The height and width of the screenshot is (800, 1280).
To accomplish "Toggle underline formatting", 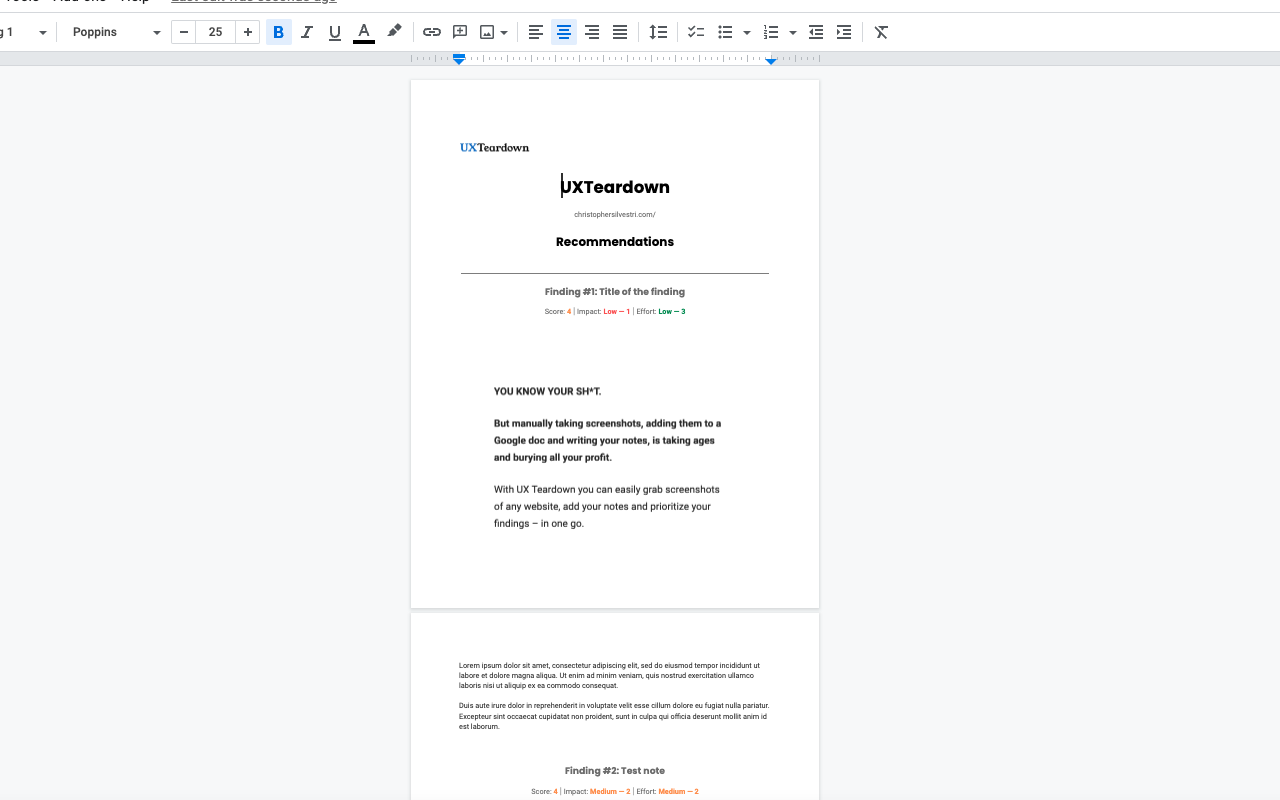I will [x=335, y=32].
